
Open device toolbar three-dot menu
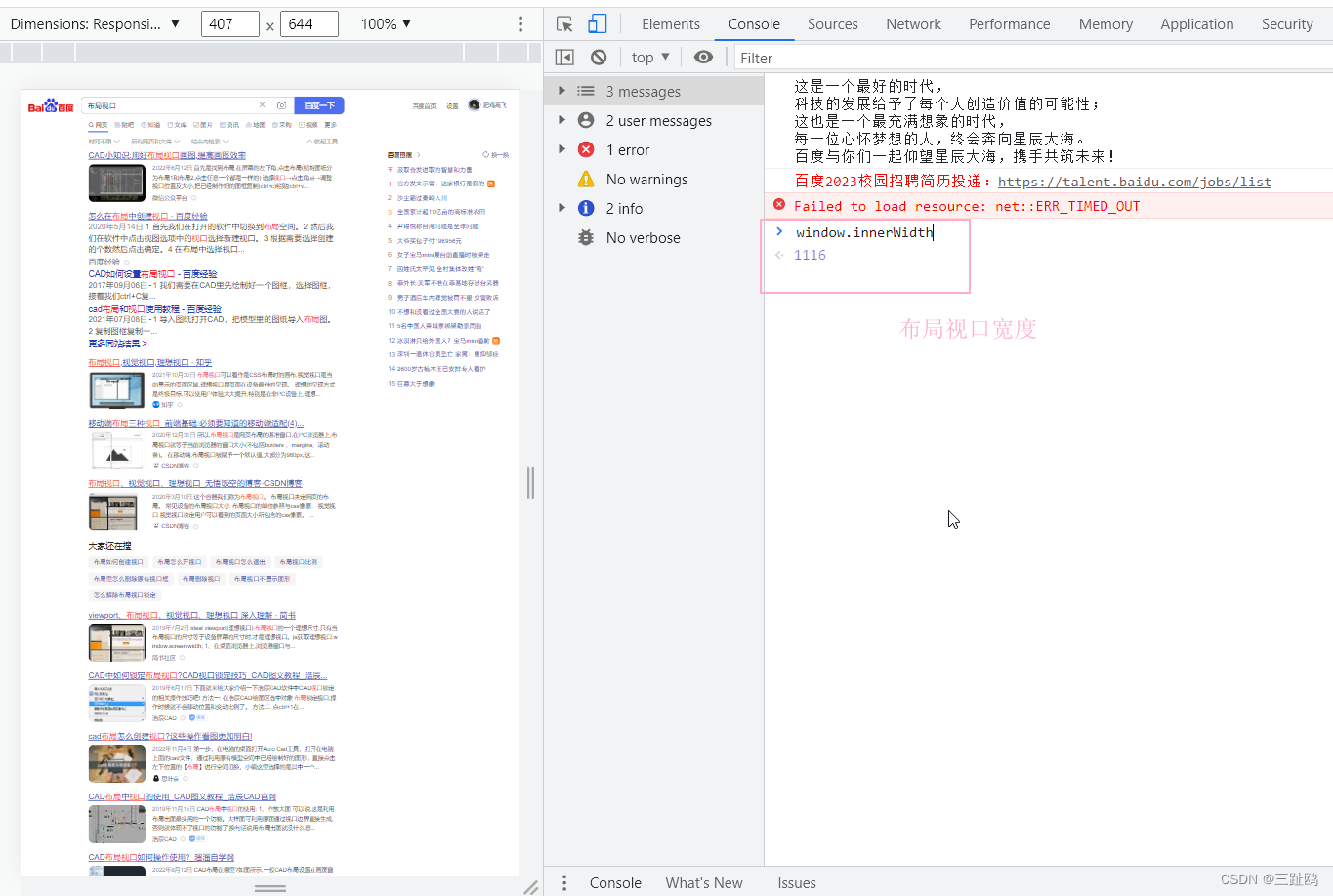[521, 23]
